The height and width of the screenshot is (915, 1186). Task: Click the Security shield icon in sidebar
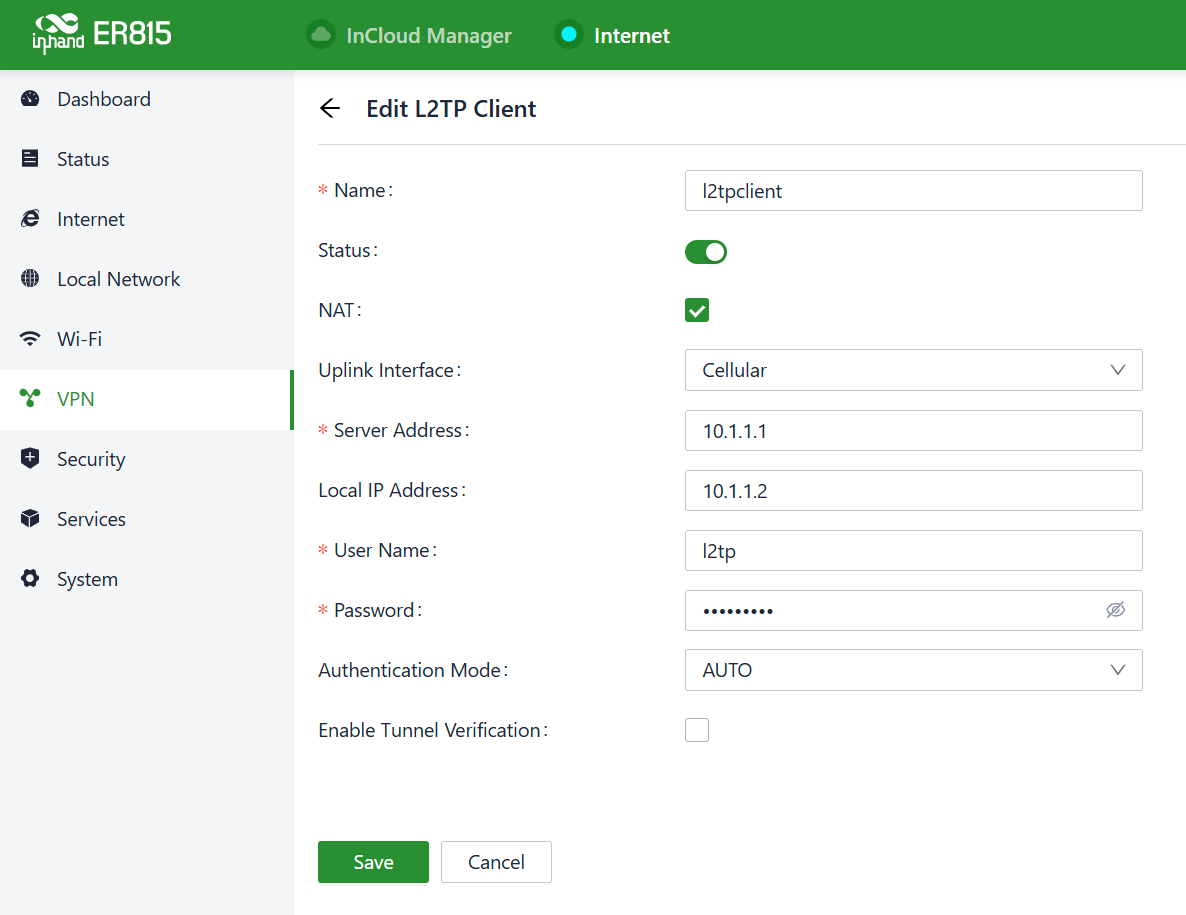click(x=30, y=459)
